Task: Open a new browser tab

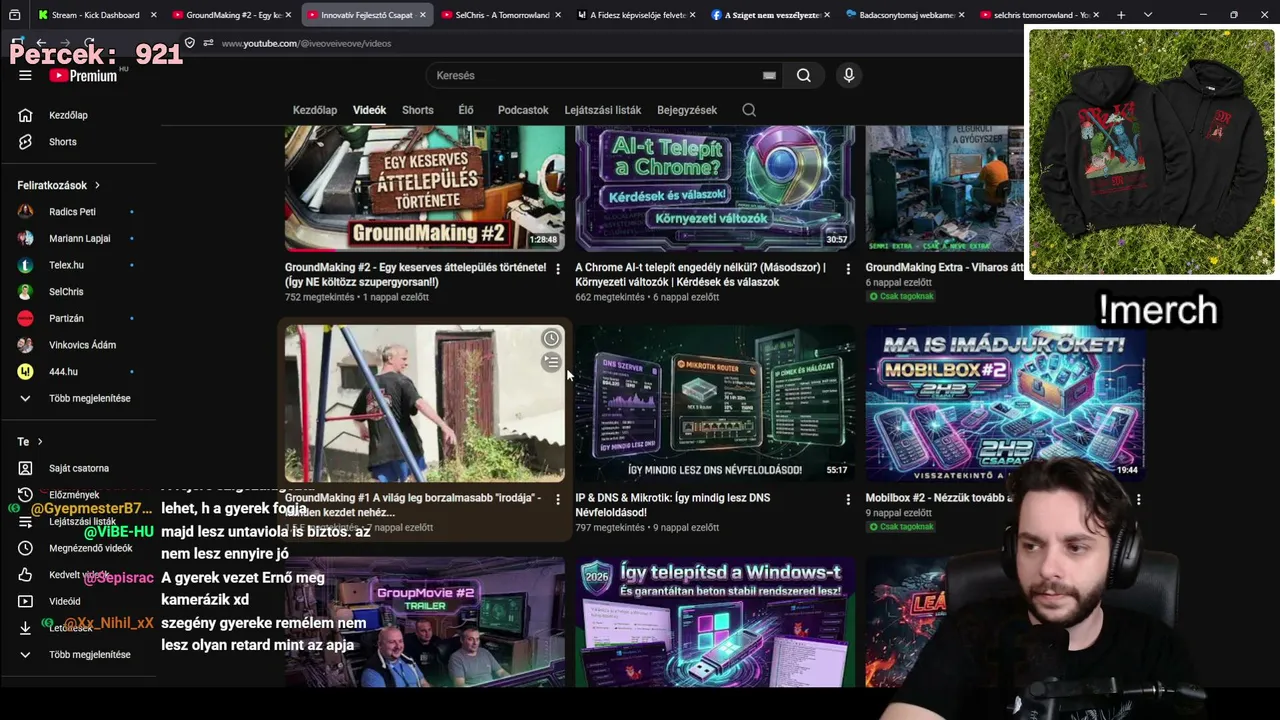Action: pos(1121,15)
